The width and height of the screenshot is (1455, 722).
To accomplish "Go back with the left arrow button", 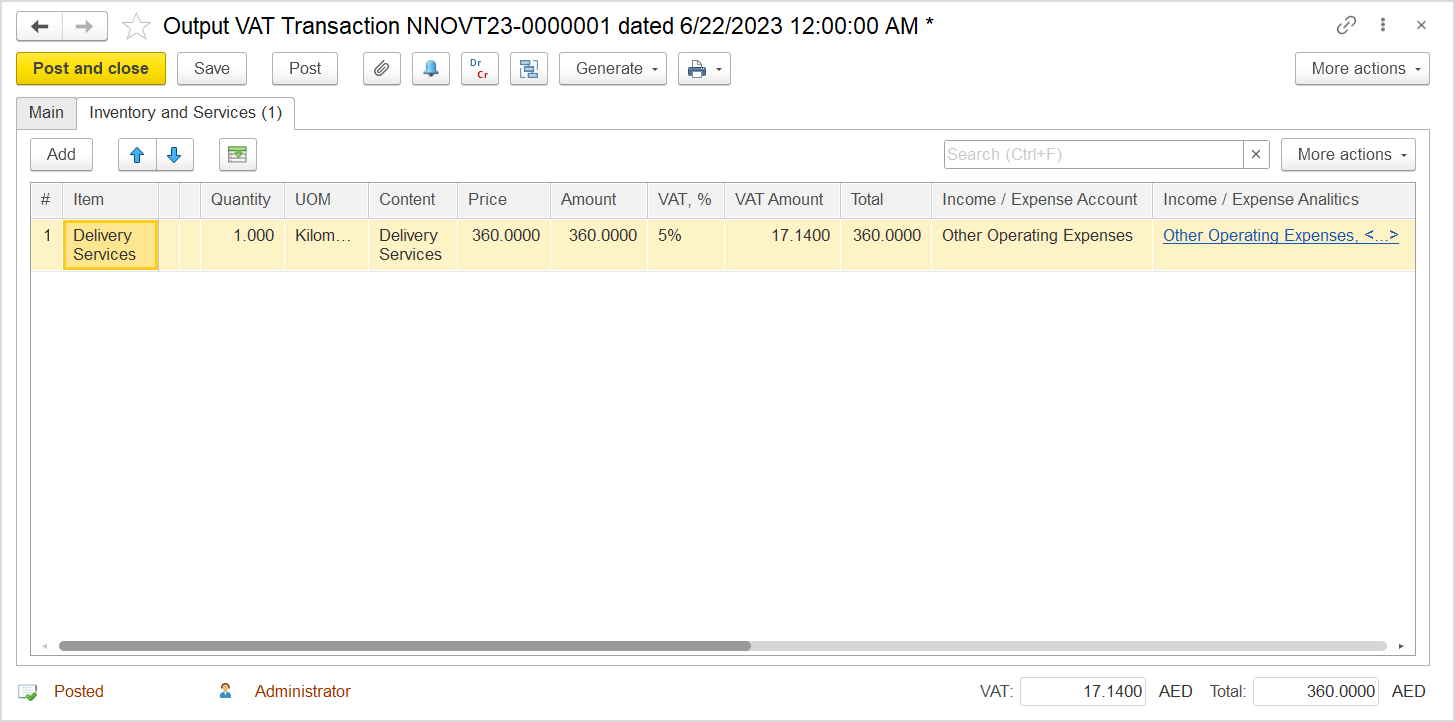I will (39, 26).
